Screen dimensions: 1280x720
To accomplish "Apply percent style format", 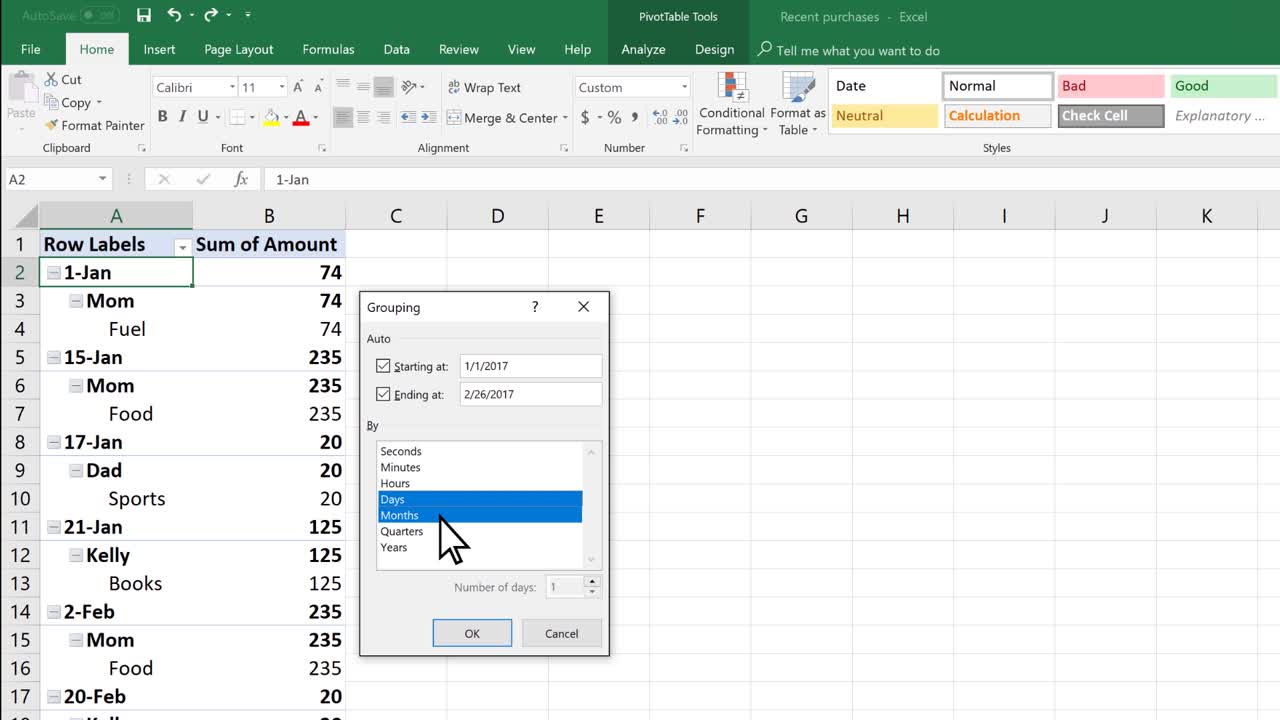I will pos(614,117).
